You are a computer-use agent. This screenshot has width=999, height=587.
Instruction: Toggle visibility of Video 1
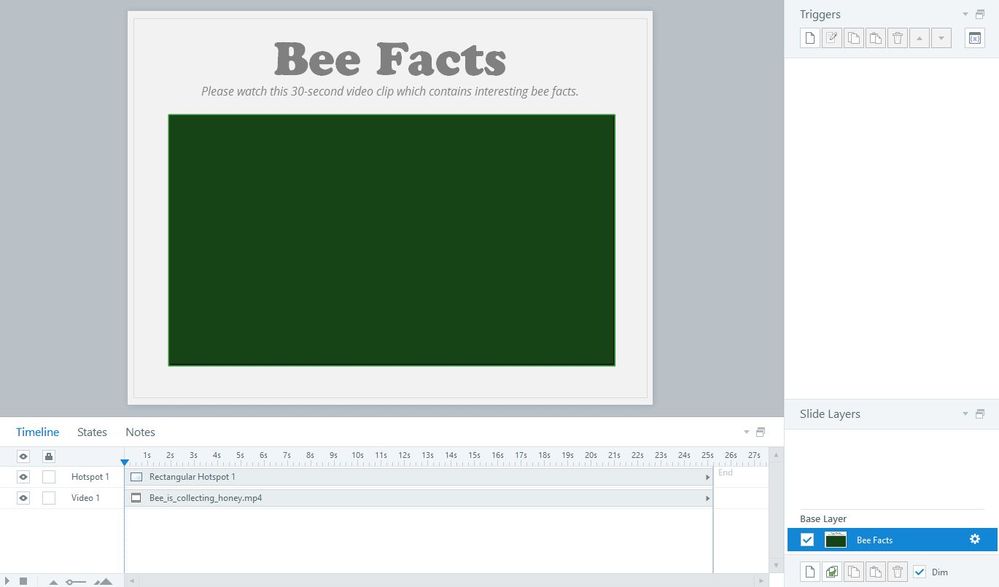[x=23, y=497]
